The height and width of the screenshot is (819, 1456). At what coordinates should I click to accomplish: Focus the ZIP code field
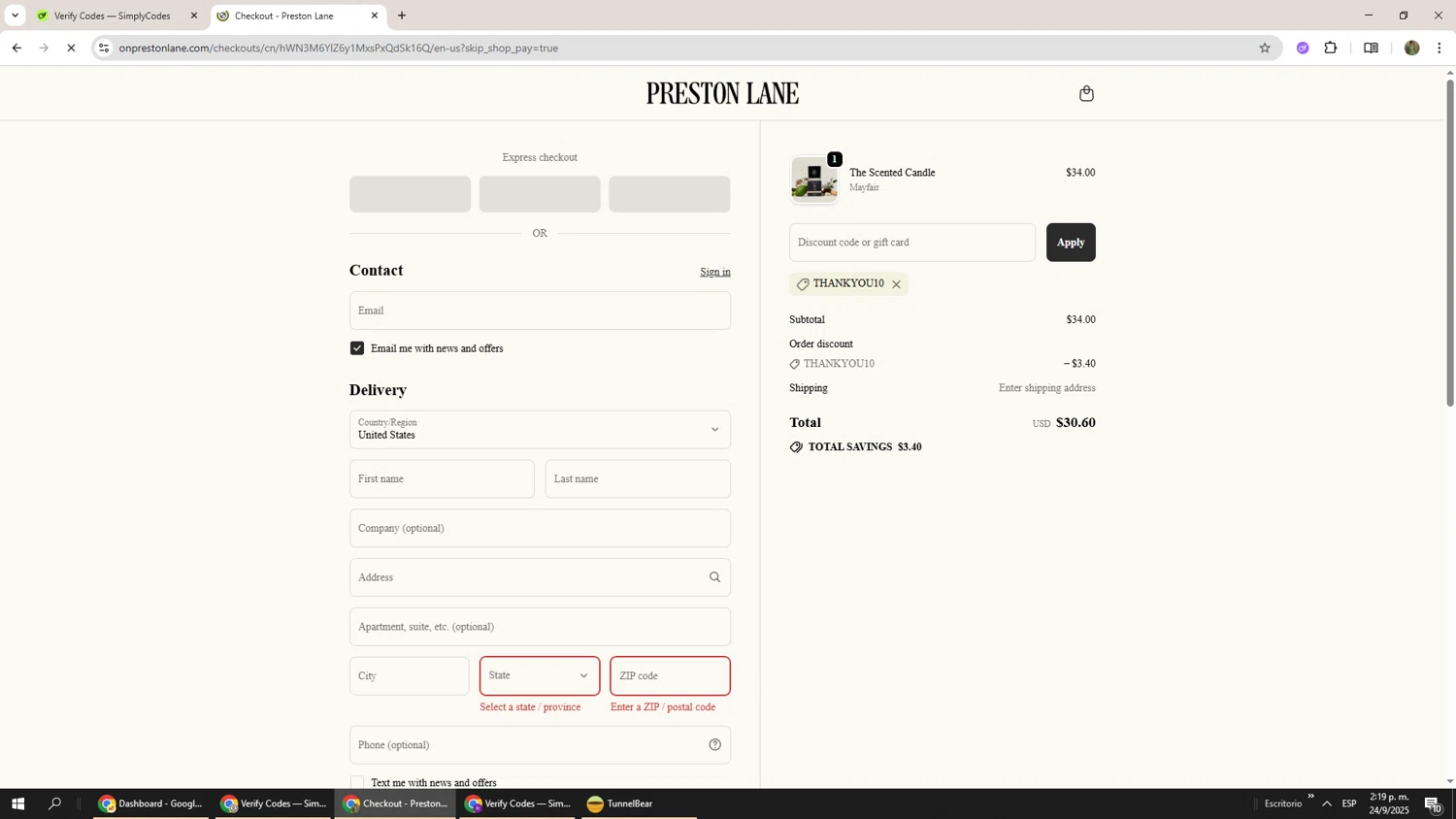coord(670,675)
